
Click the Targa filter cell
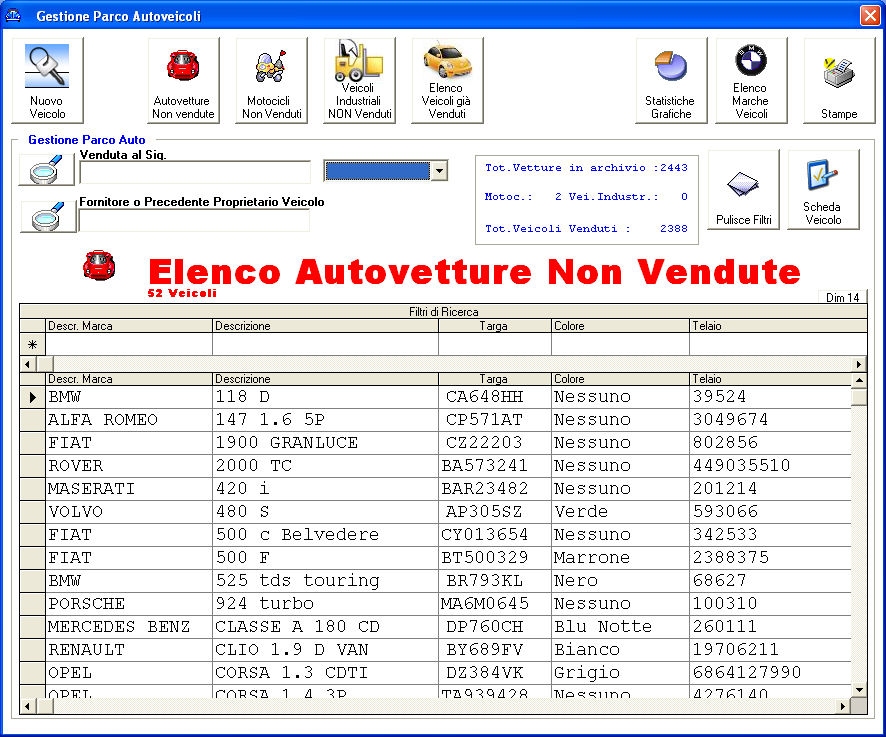point(495,344)
